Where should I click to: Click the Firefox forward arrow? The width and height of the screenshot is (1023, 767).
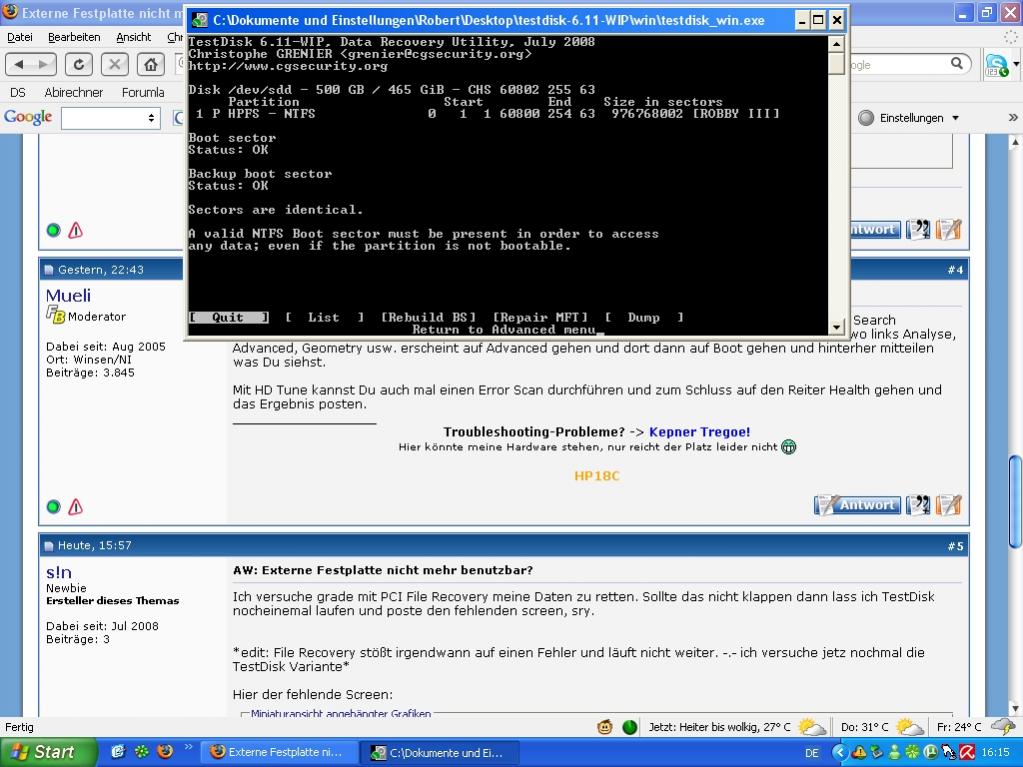[43, 64]
